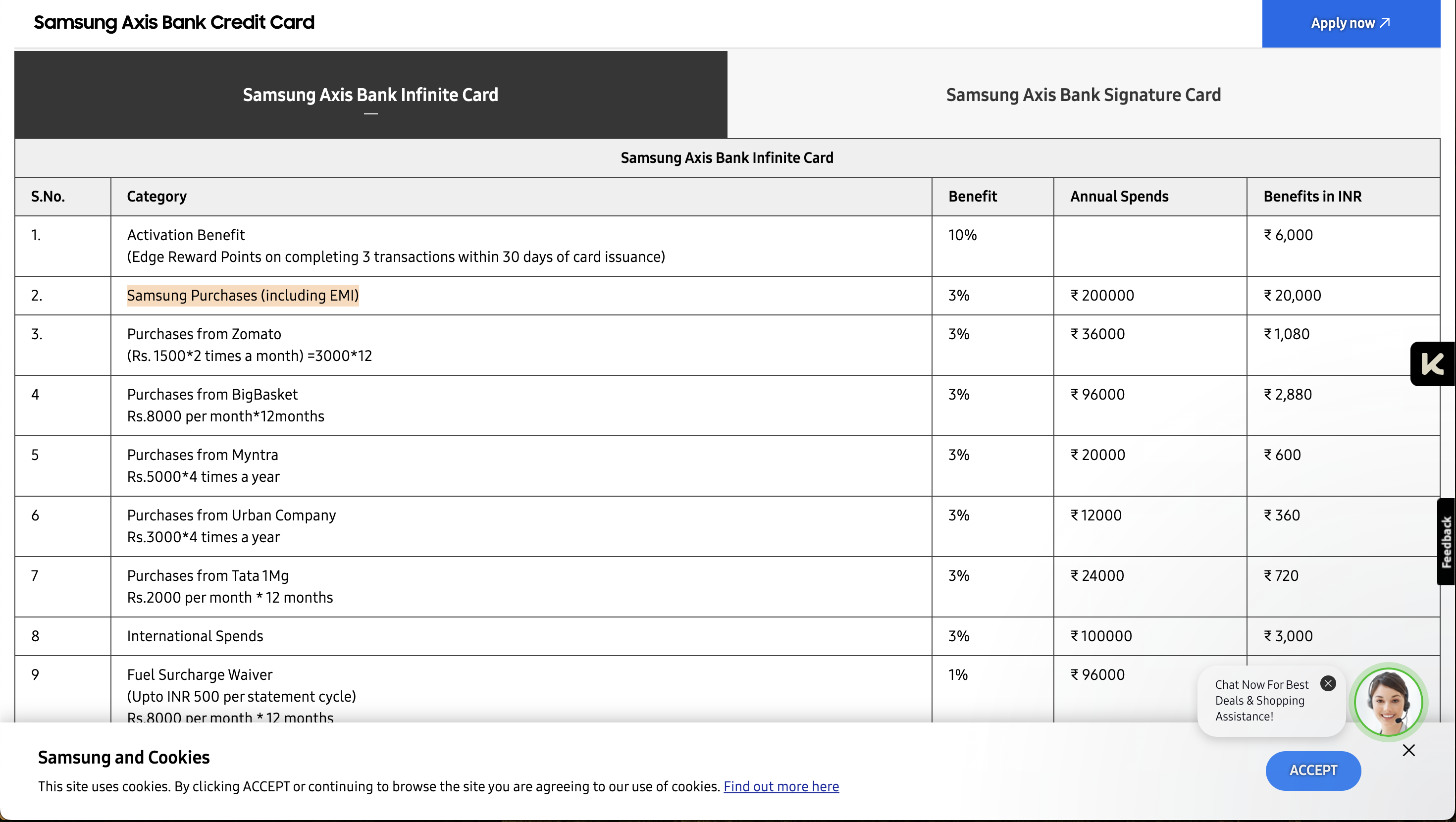The height and width of the screenshot is (822, 1456).
Task: Click the International Spends row
Action: [x=195, y=636]
